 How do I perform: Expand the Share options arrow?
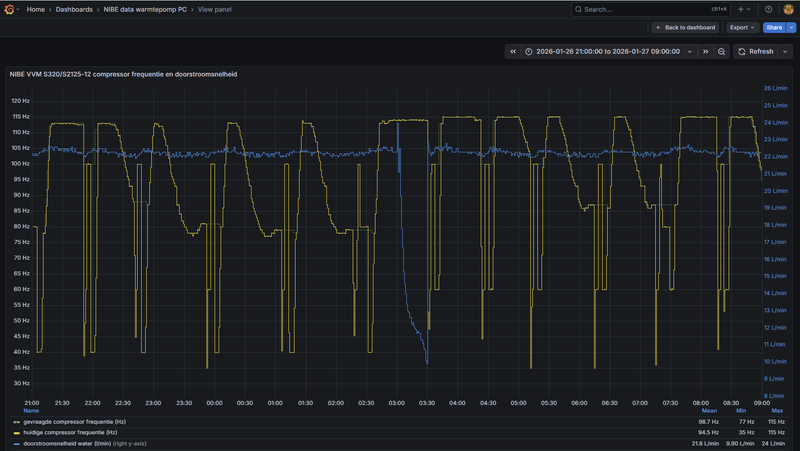click(x=791, y=28)
